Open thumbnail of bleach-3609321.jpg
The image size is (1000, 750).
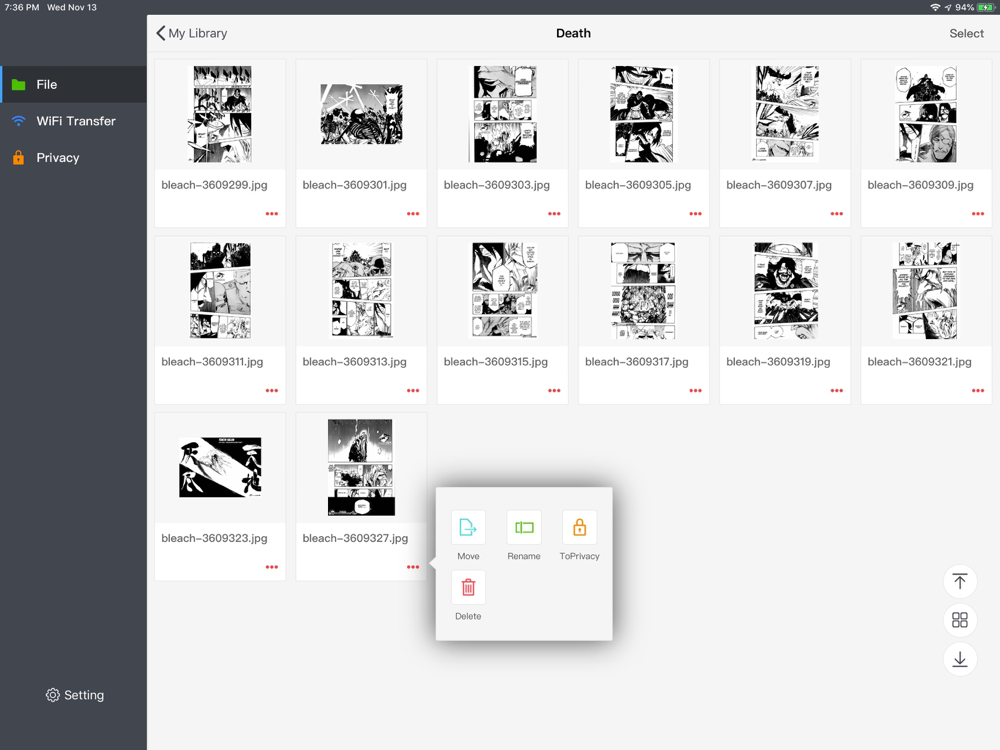click(x=926, y=291)
